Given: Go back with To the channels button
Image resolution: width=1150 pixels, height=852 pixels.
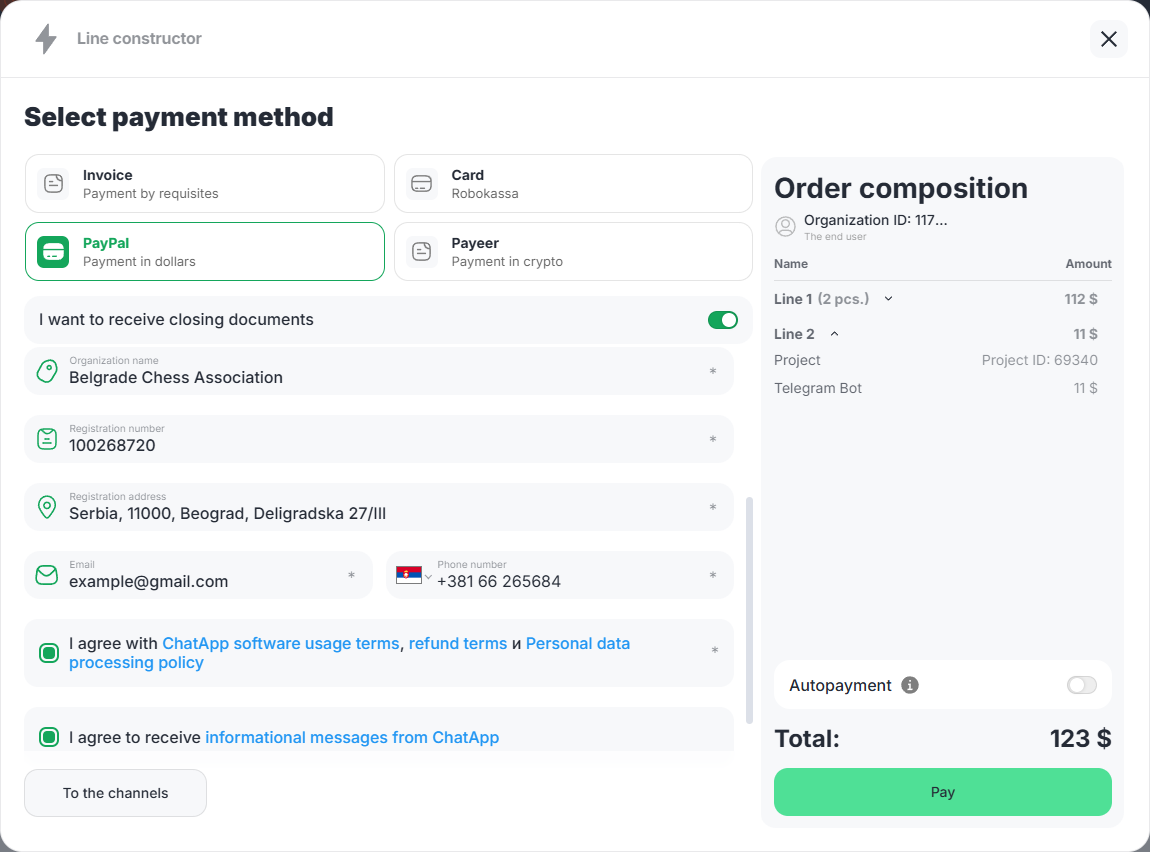Looking at the screenshot, I should click(x=115, y=793).
